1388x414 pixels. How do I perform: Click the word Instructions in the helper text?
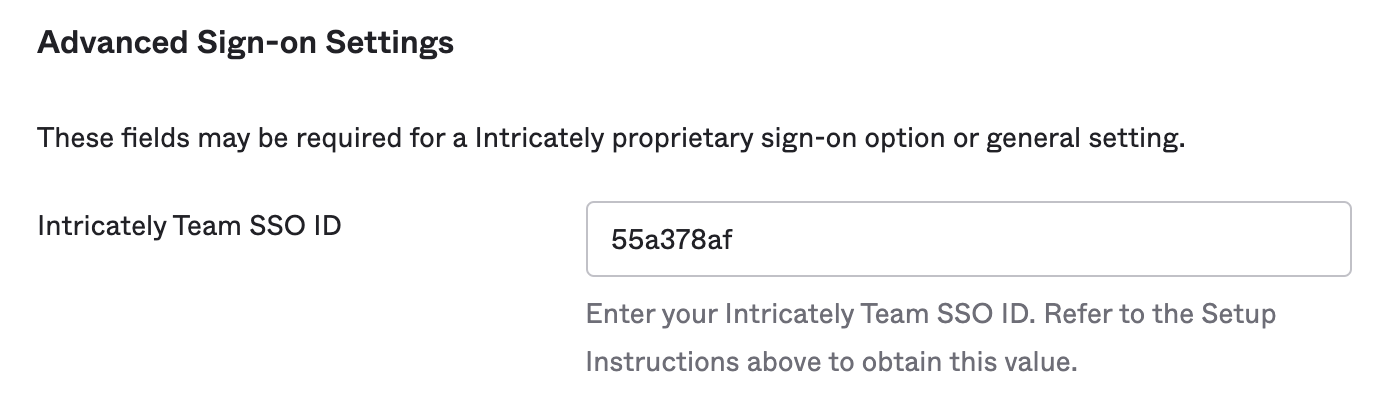click(x=648, y=361)
